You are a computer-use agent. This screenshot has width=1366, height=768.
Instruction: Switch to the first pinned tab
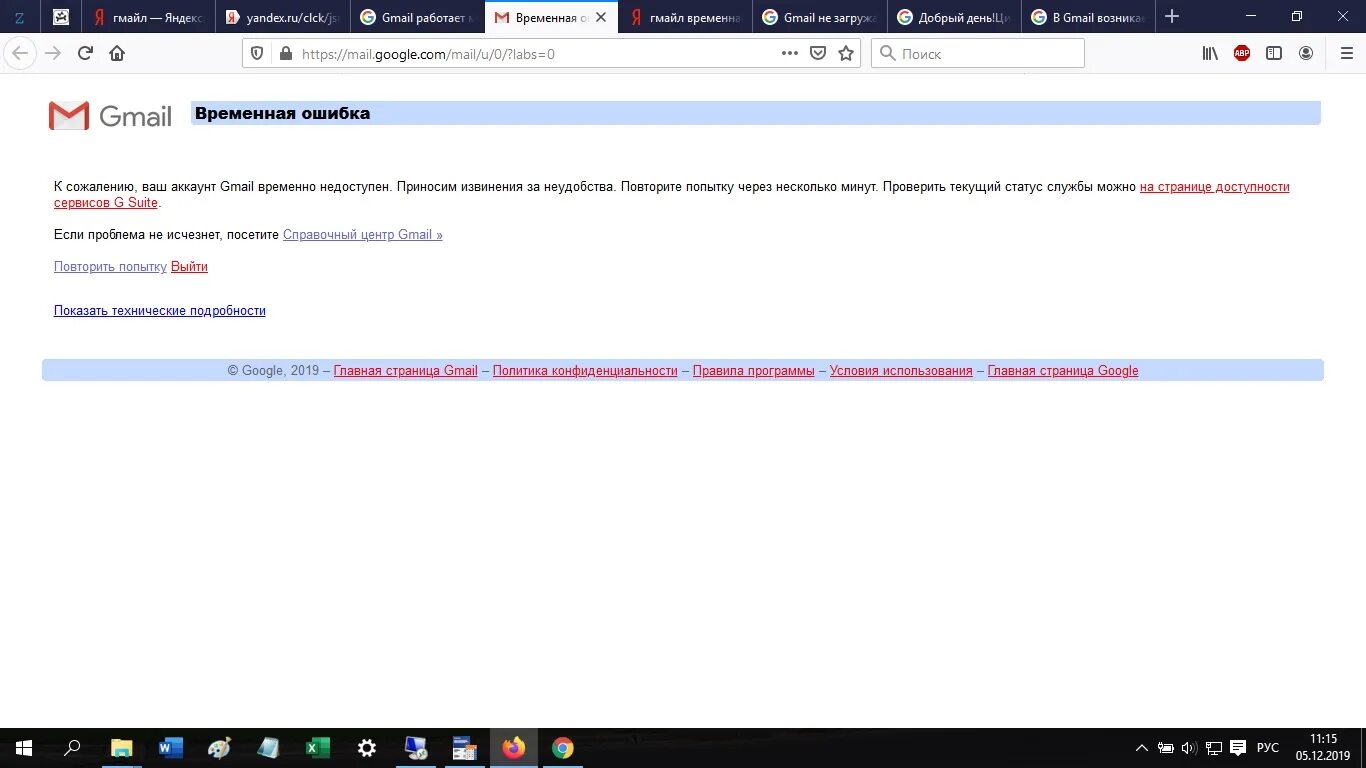(19, 17)
